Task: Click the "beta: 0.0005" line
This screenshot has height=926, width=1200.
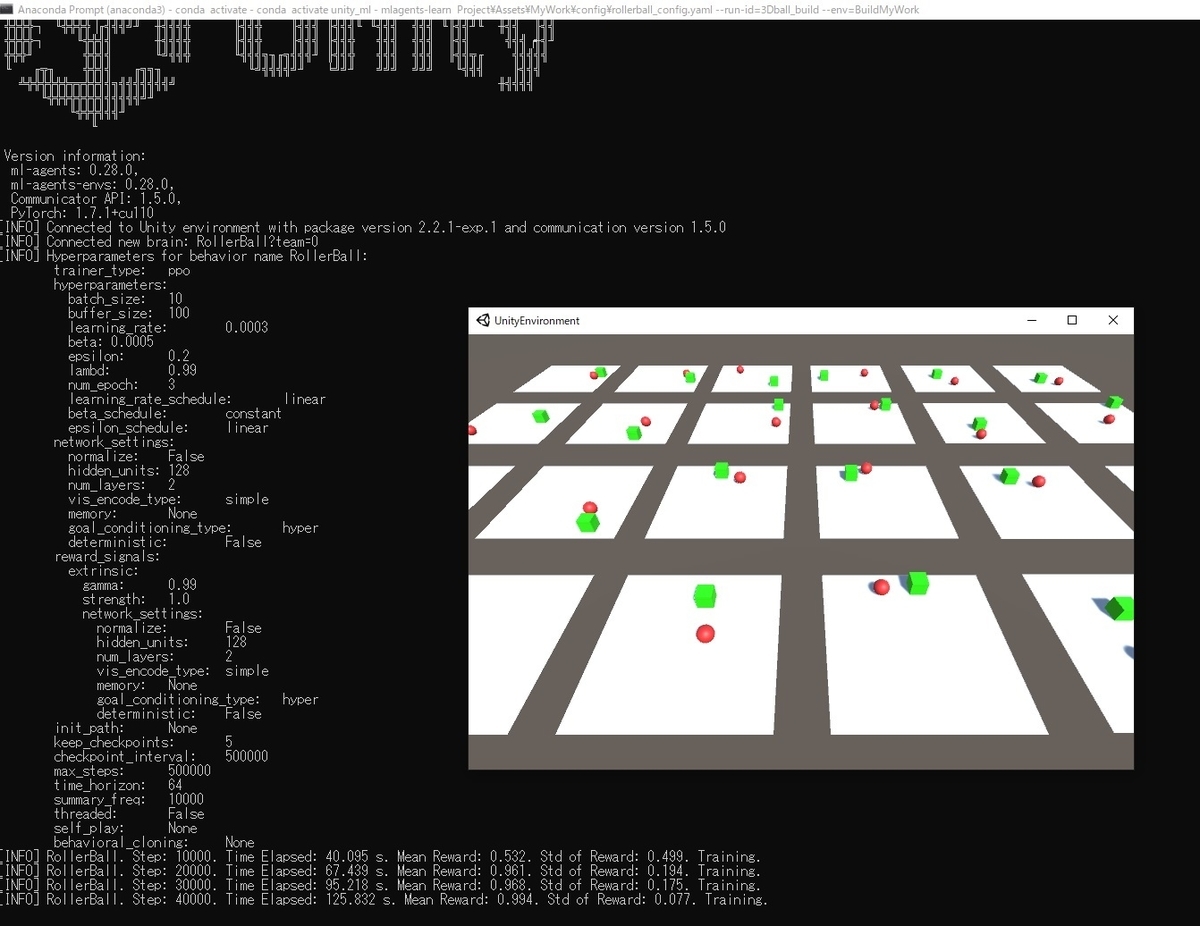Action: click(111, 342)
